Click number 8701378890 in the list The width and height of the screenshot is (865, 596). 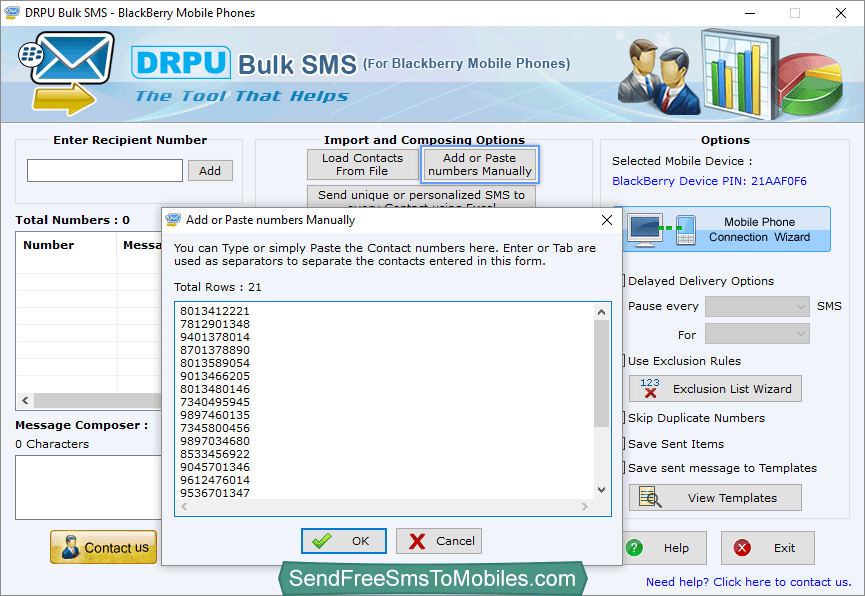(x=215, y=350)
